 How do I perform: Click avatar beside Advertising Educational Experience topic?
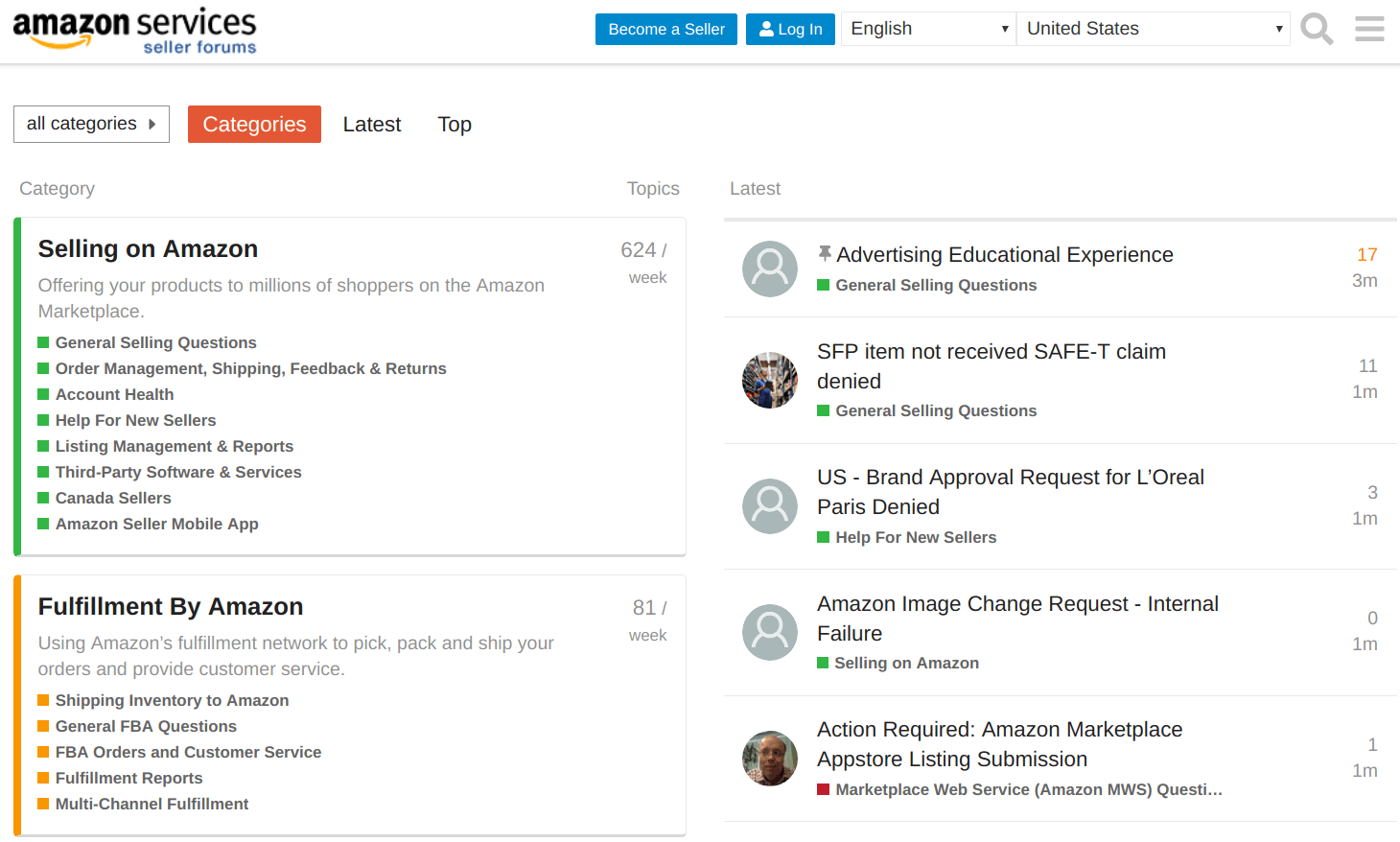770,269
